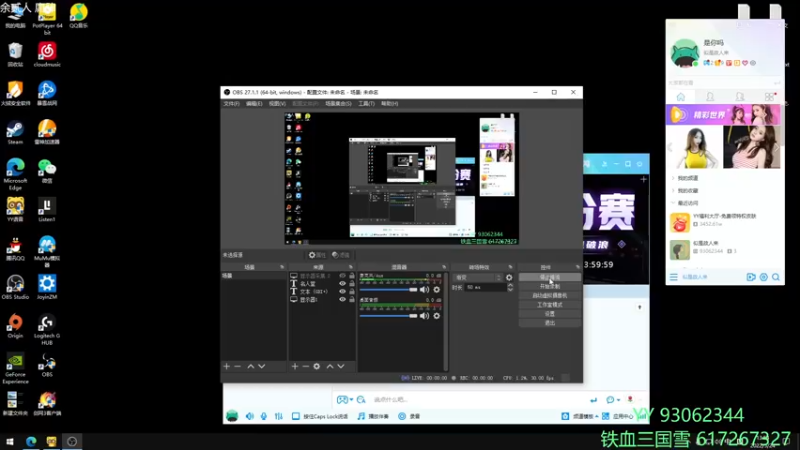
Task: Click the 退出 exit button in Controls
Action: [x=549, y=323]
